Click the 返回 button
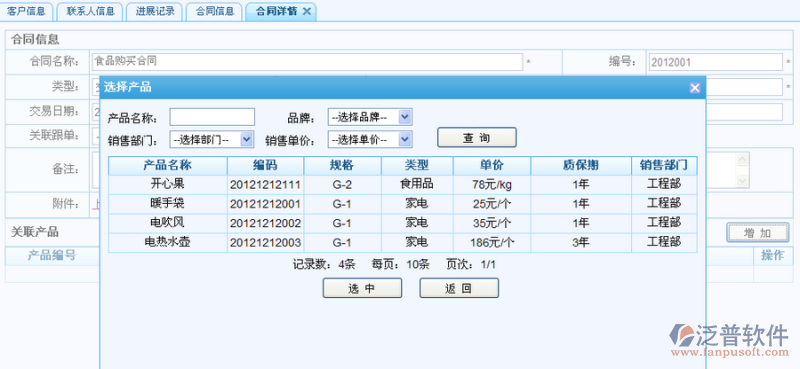The image size is (800, 369). (x=459, y=288)
